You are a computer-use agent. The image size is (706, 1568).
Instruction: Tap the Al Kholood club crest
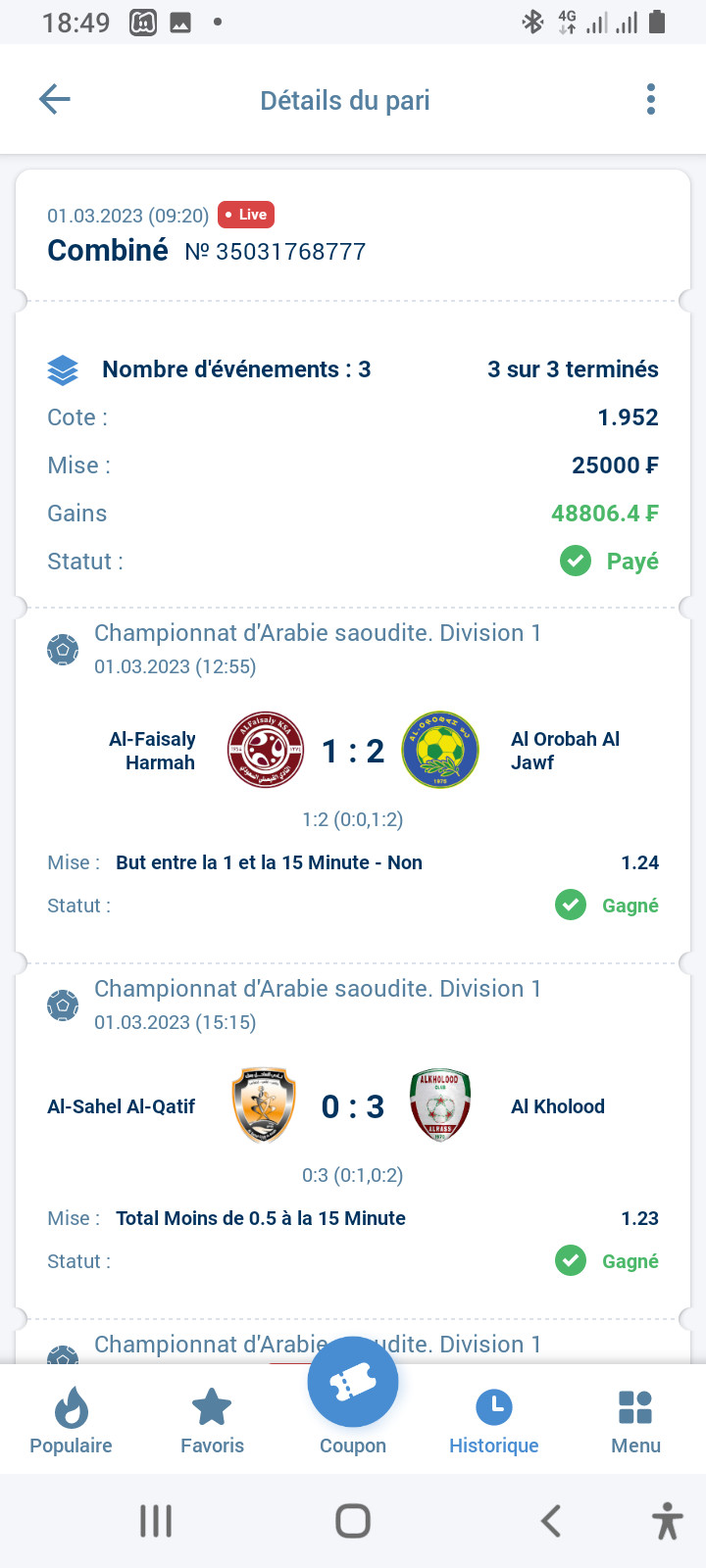coord(440,1106)
